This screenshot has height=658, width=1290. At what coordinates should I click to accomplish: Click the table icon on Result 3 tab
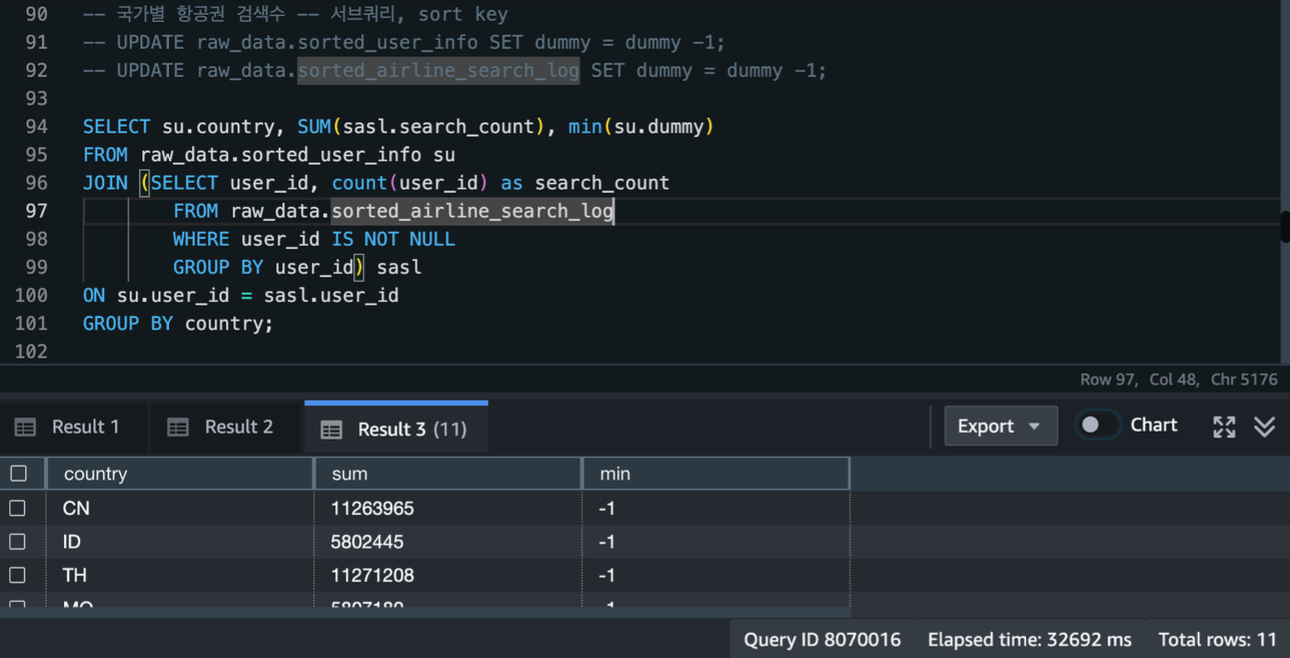coord(331,429)
